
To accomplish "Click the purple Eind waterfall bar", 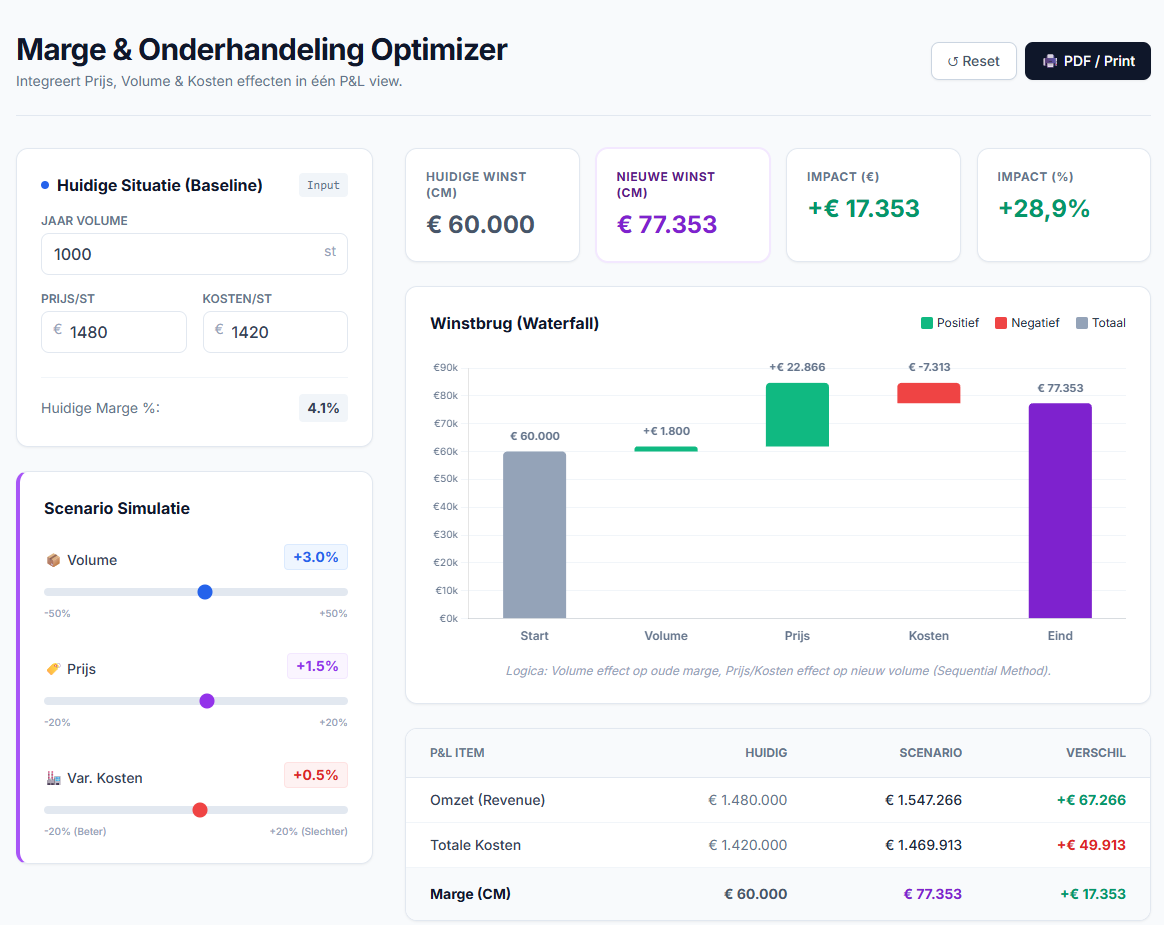I will click(1060, 511).
